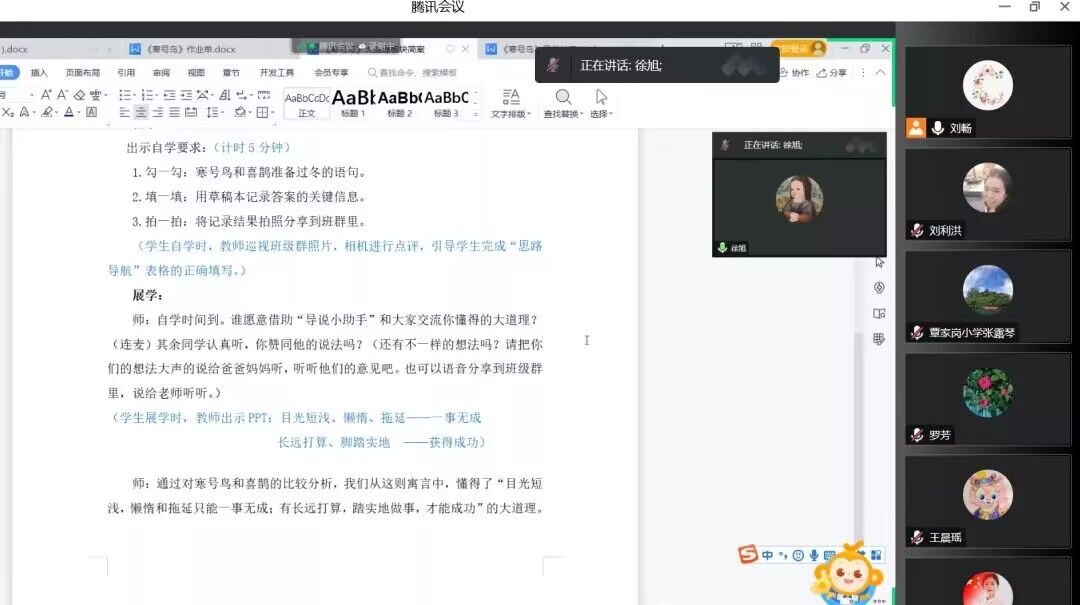Click the selection pane sidebar icon
This screenshot has width=1080, height=605.
(880, 262)
